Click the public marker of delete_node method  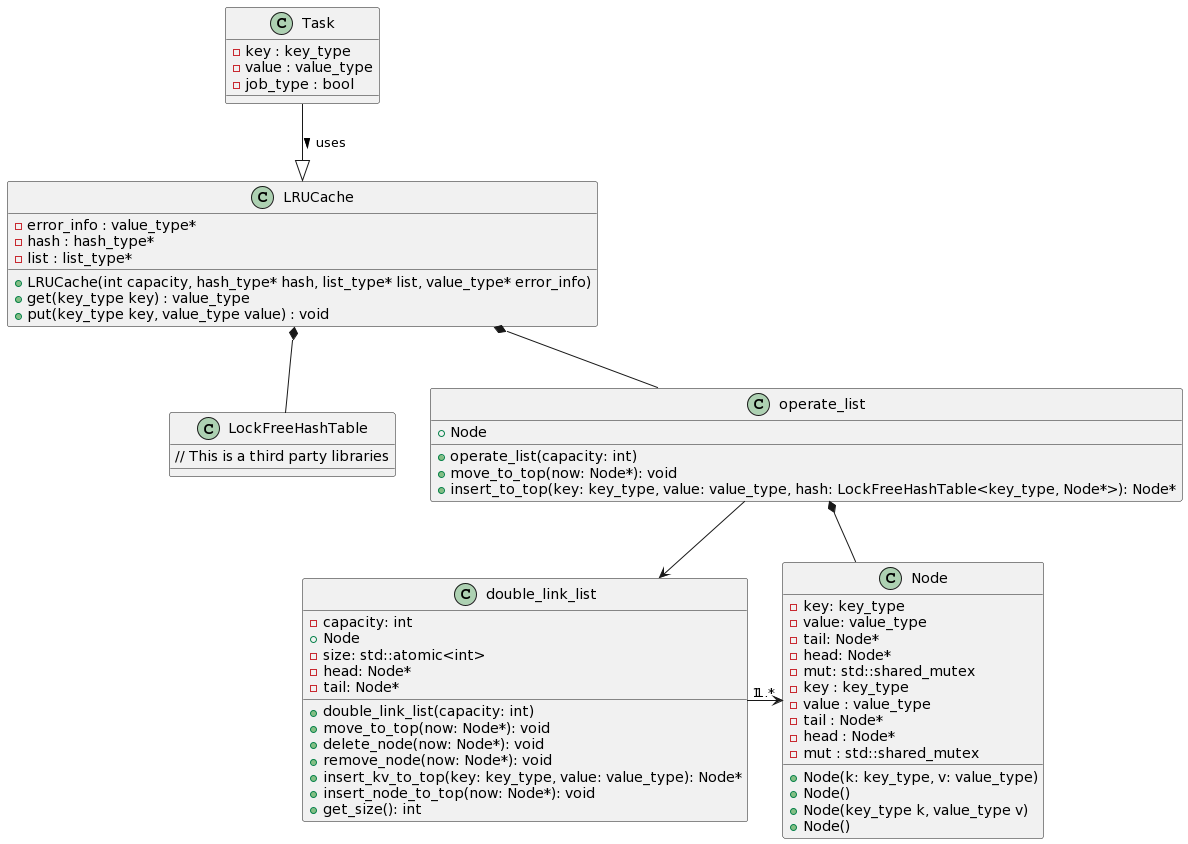(x=314, y=745)
